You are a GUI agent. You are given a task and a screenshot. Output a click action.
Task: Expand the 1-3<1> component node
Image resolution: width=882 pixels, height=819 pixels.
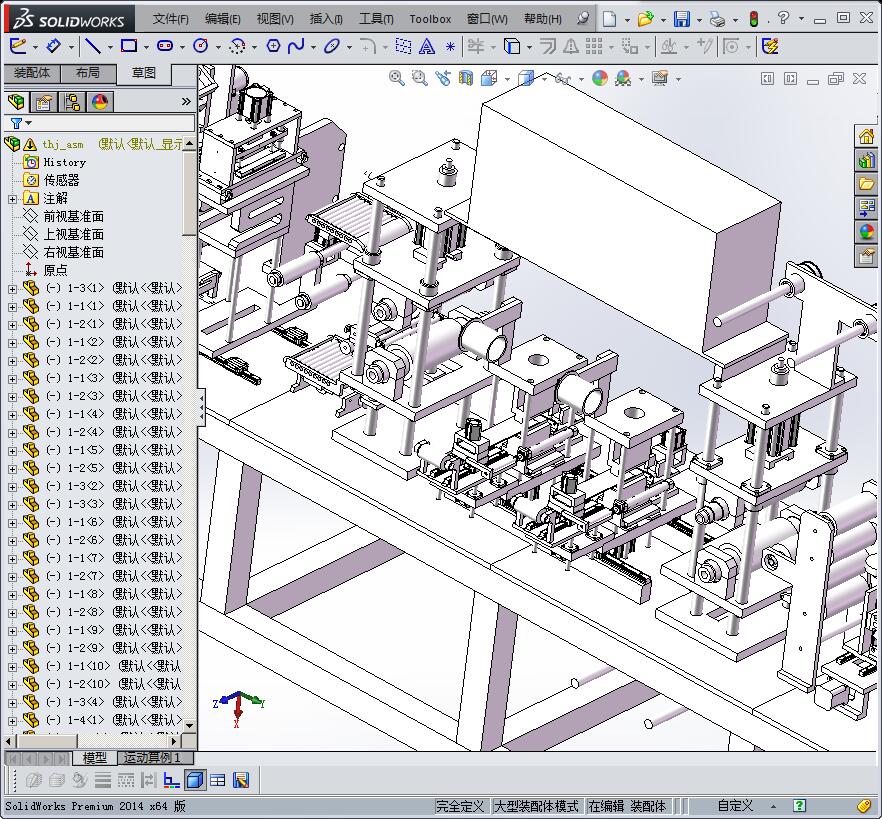(12, 289)
